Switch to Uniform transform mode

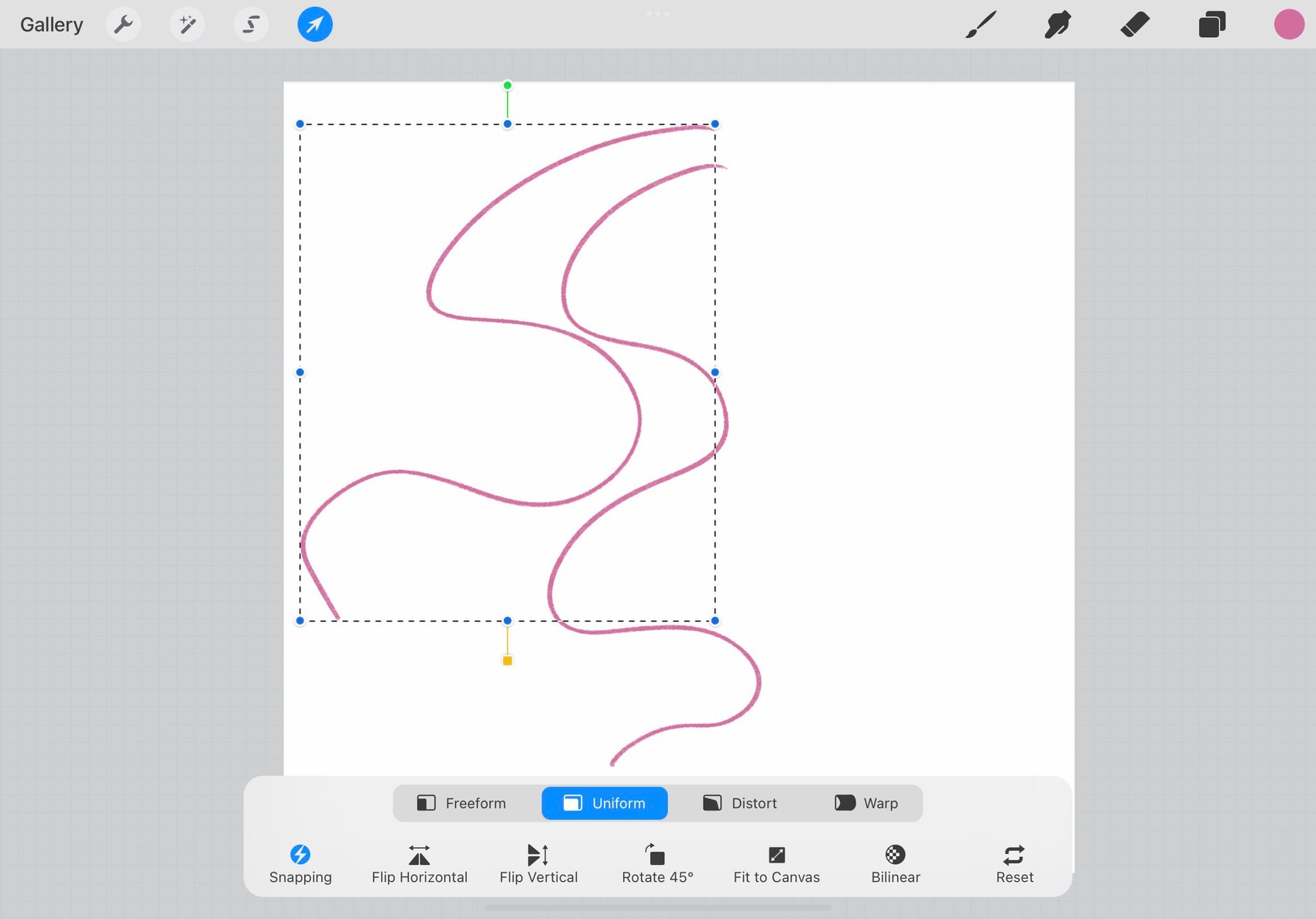[605, 803]
